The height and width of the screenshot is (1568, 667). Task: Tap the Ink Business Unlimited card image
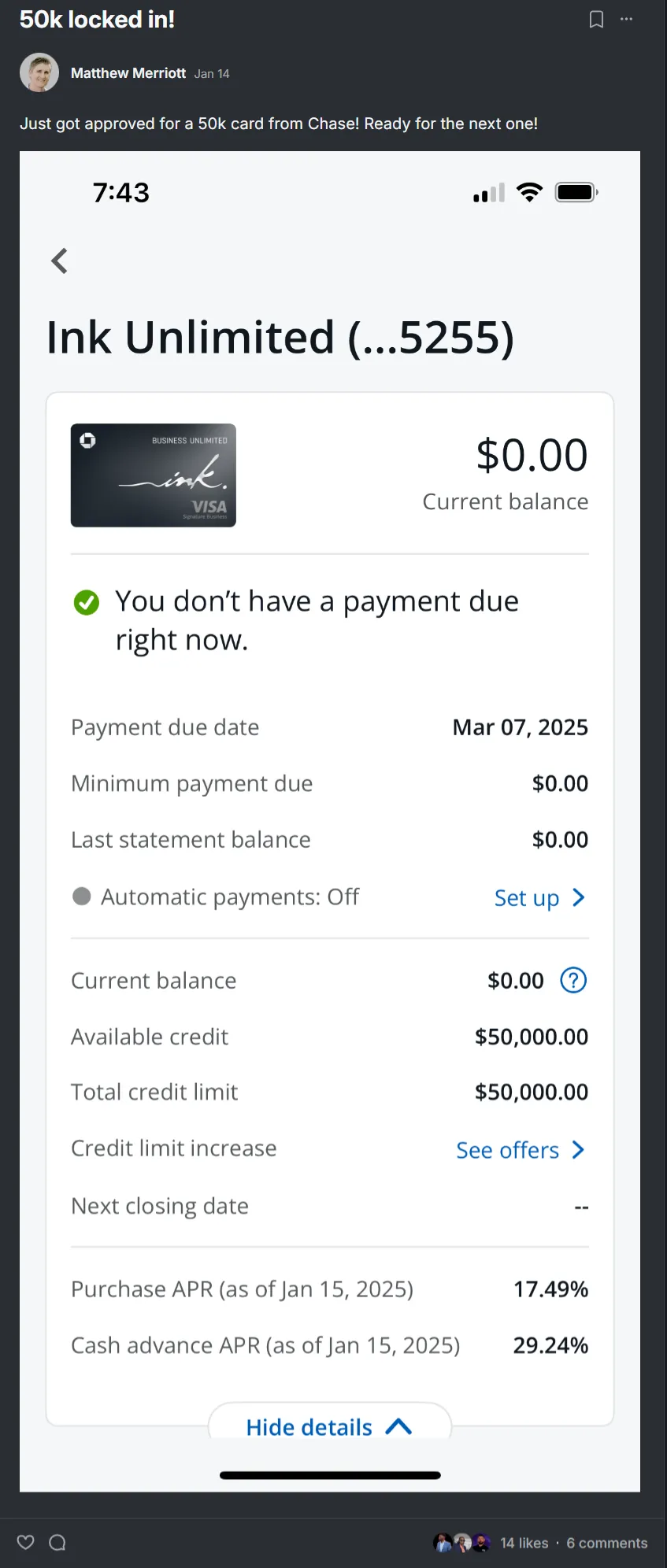click(x=154, y=475)
